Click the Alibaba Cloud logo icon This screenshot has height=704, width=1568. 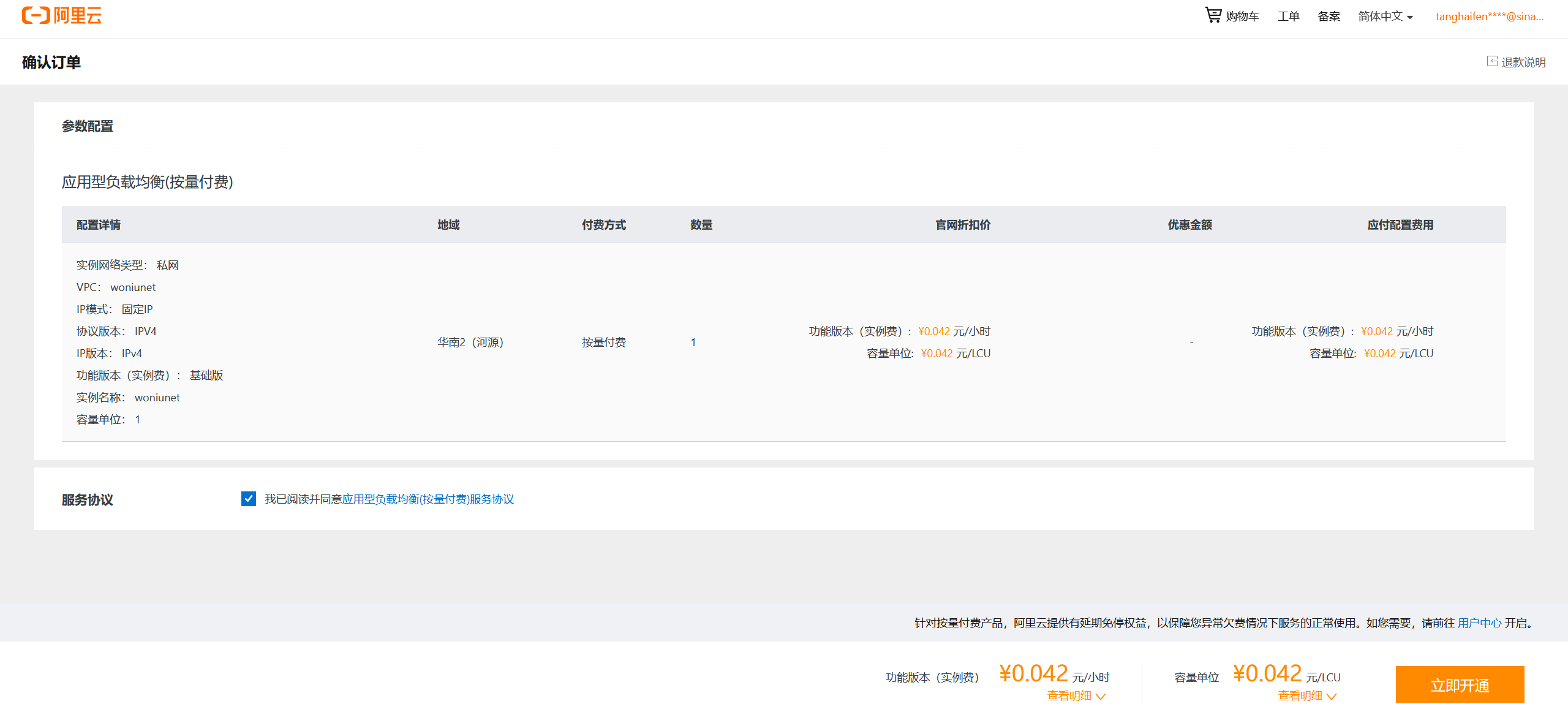(36, 15)
